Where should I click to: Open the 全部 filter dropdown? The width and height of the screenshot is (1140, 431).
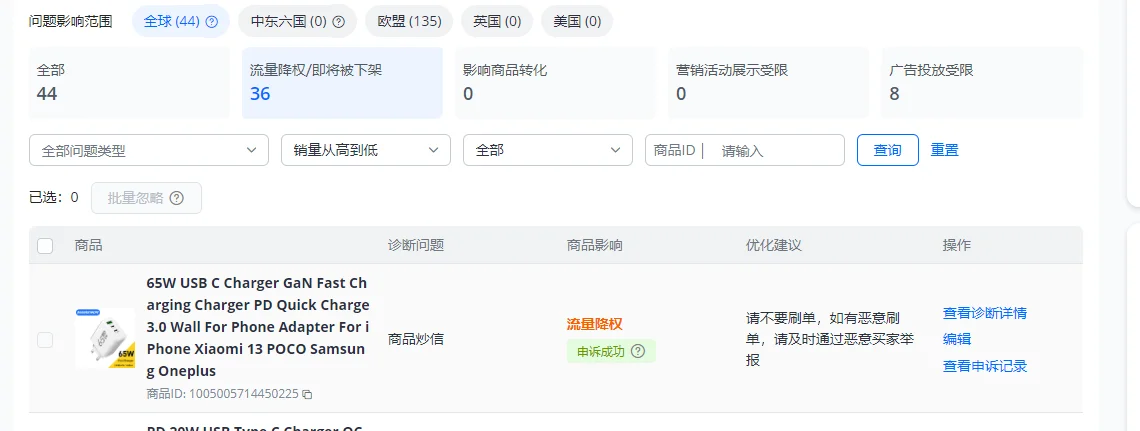pyautogui.click(x=547, y=150)
